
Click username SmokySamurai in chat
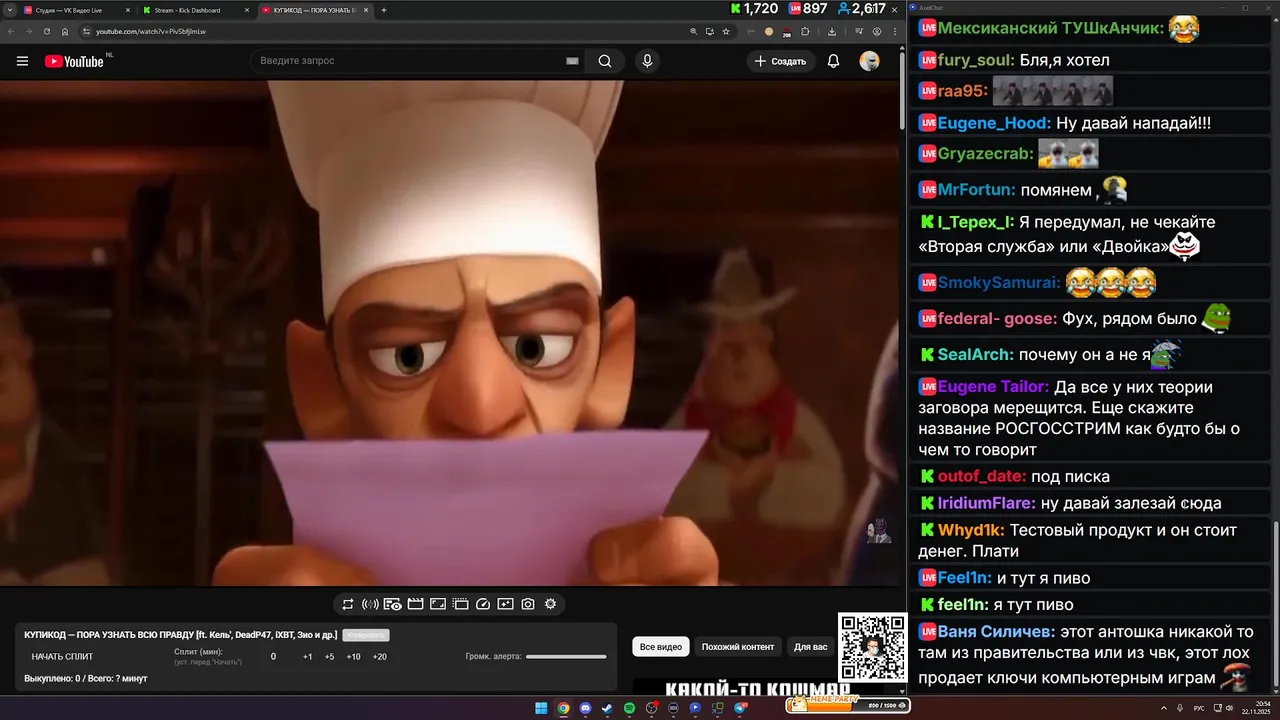pos(998,283)
